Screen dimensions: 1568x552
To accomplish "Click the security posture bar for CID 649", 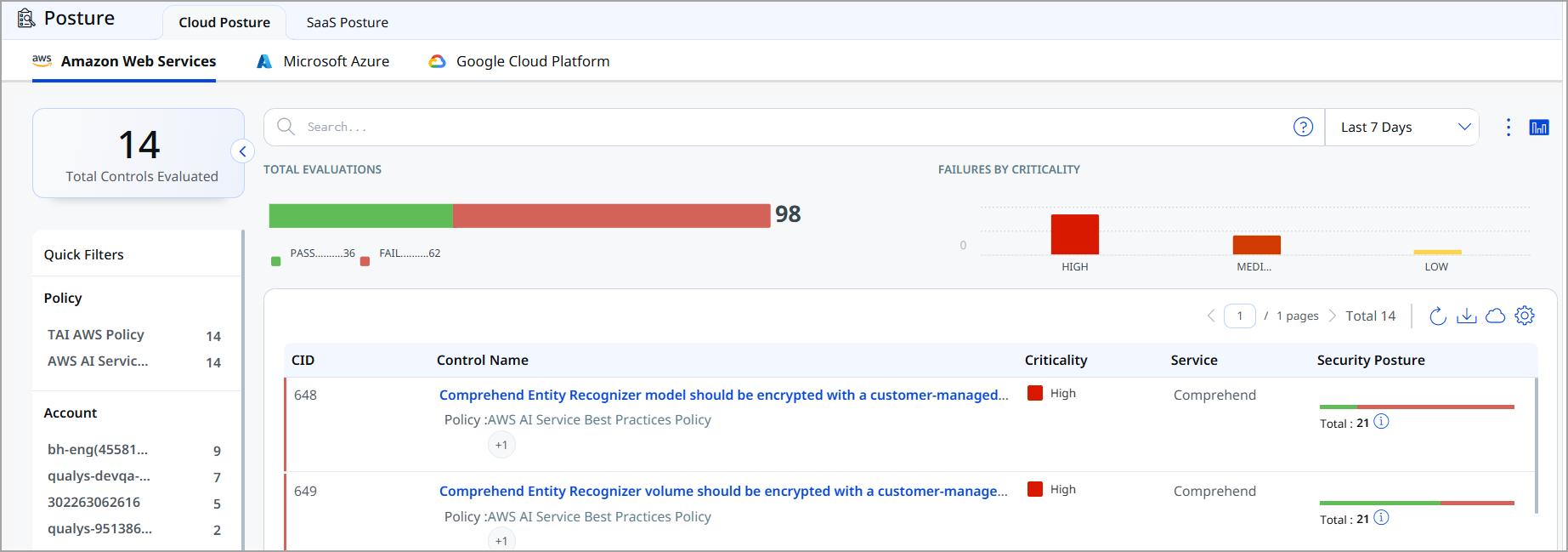I will (x=1417, y=503).
